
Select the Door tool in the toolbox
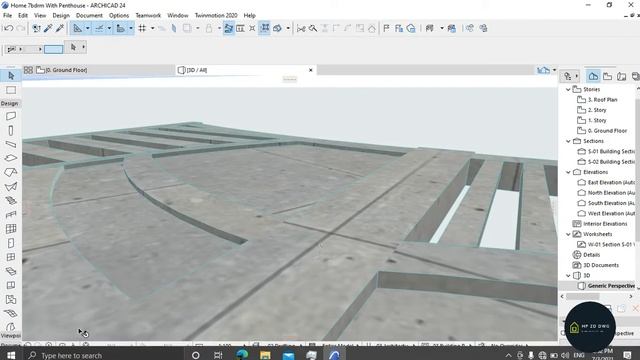coord(11,243)
